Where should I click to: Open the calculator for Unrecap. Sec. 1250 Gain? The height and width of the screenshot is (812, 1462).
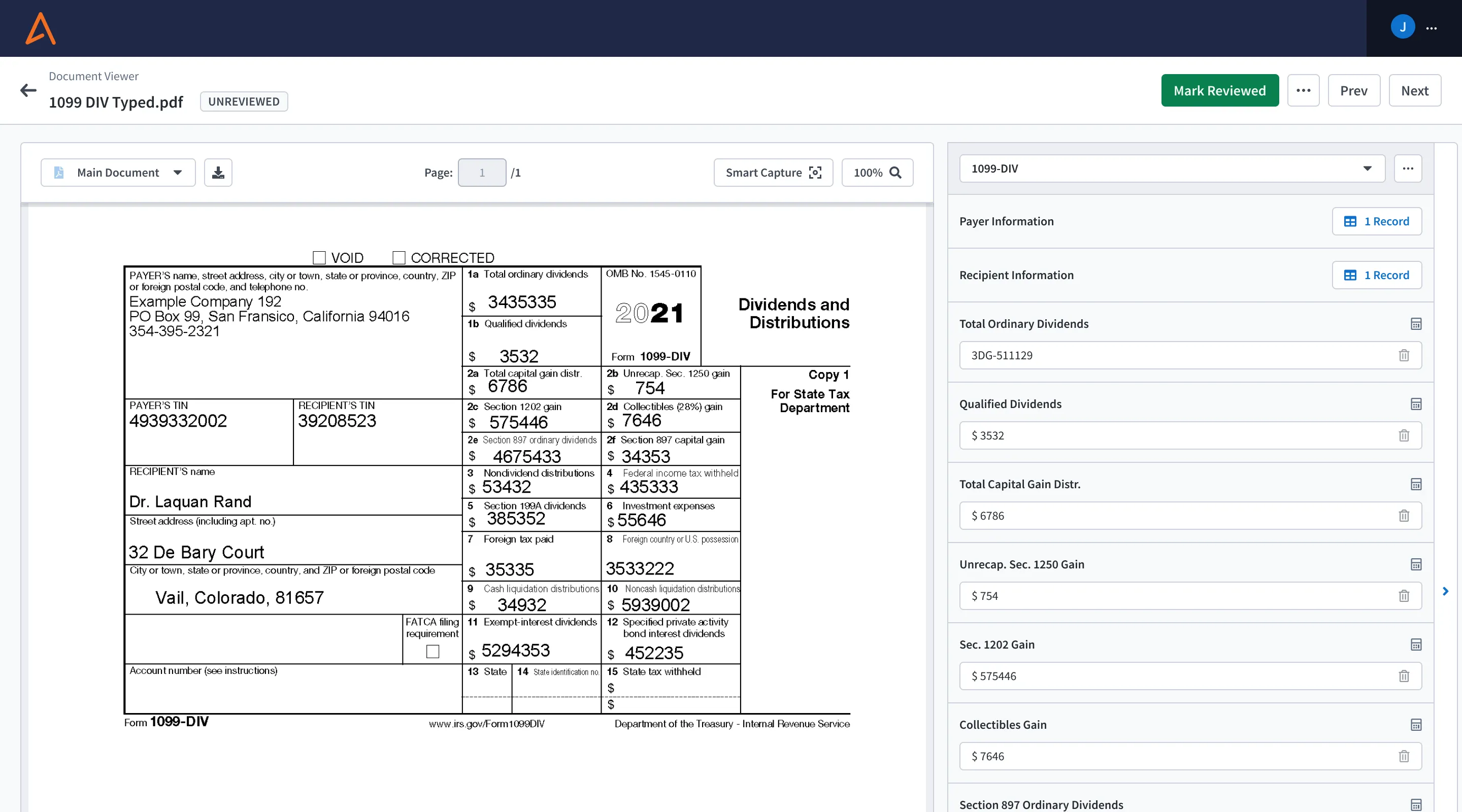pos(1416,564)
